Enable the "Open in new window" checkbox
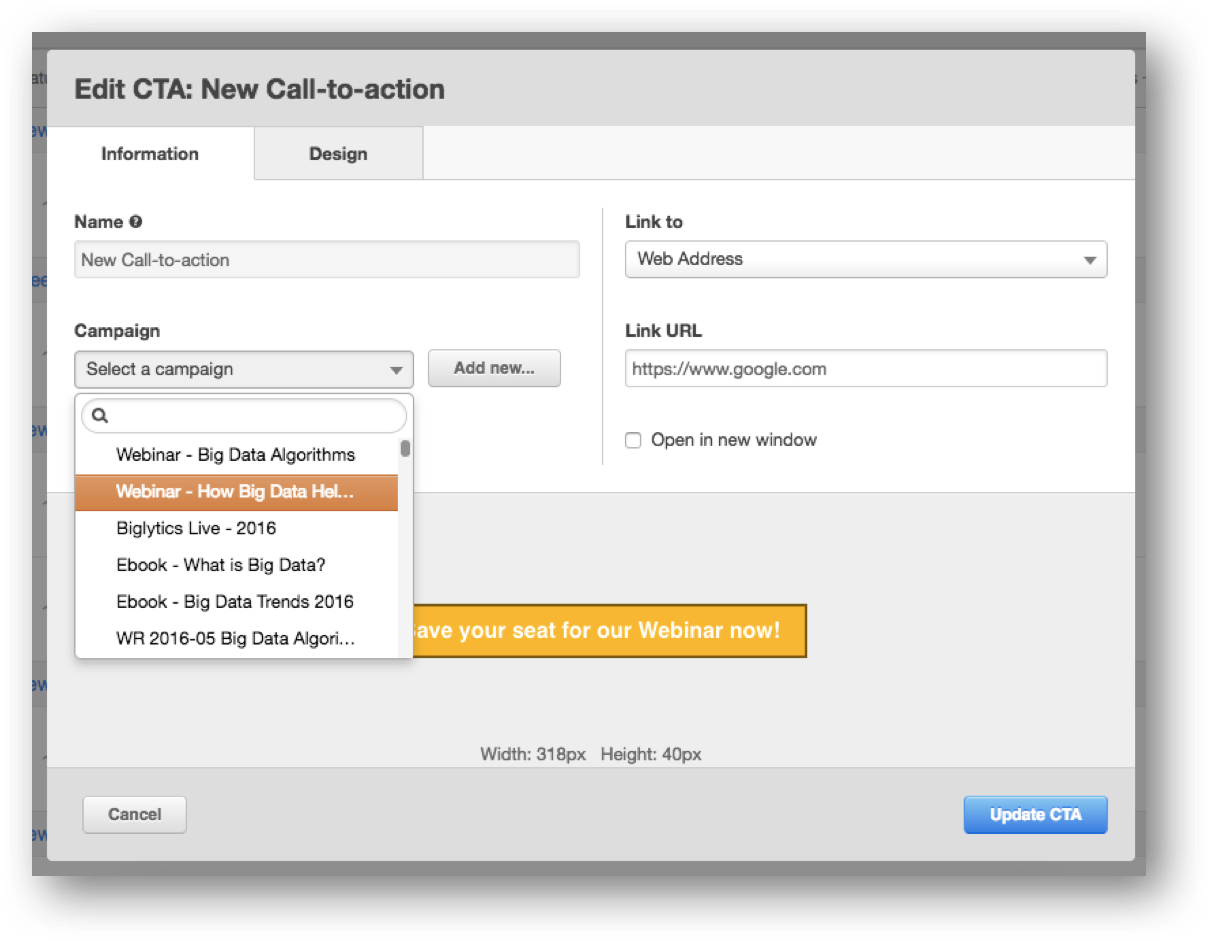The height and width of the screenshot is (941, 1211). [x=633, y=440]
